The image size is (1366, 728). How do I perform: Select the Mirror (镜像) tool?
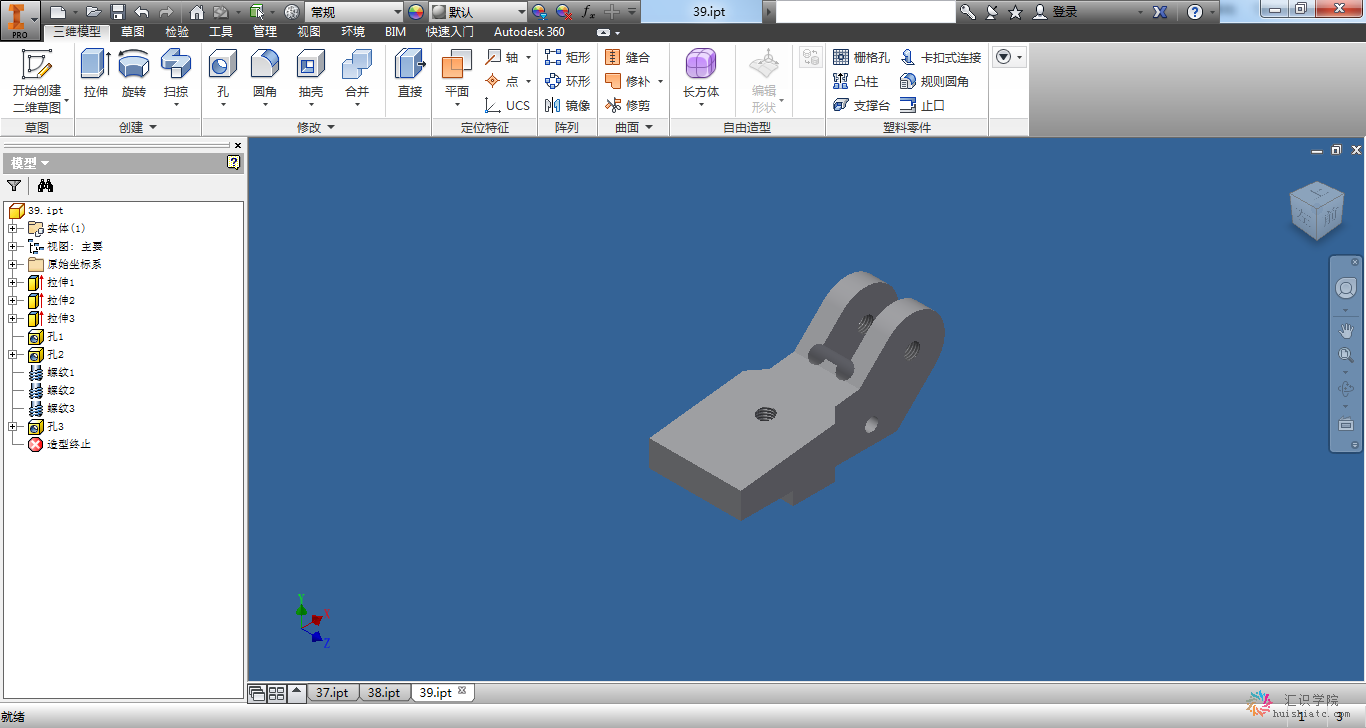pyautogui.click(x=568, y=105)
